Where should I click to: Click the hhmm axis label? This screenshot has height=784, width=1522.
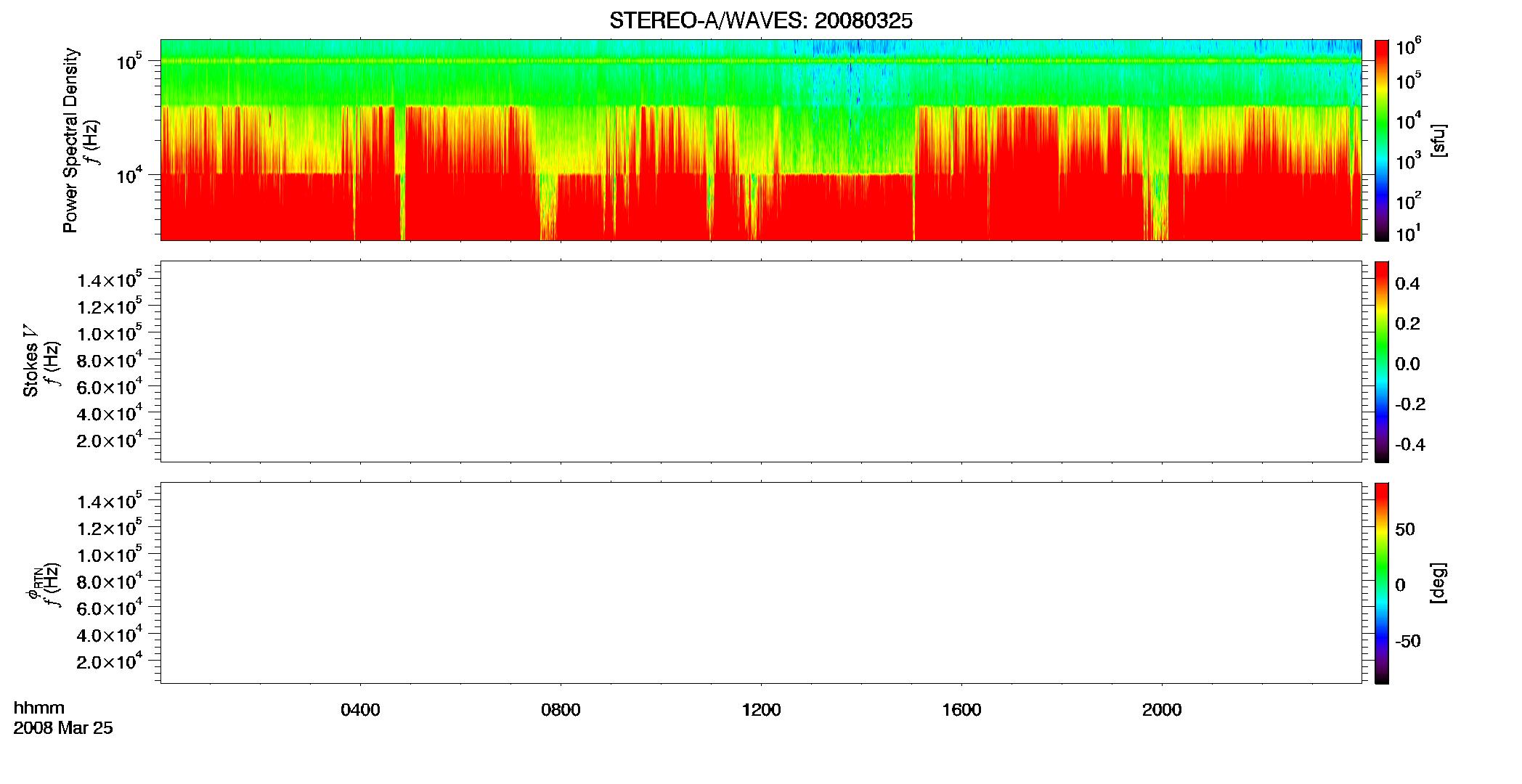tap(39, 709)
